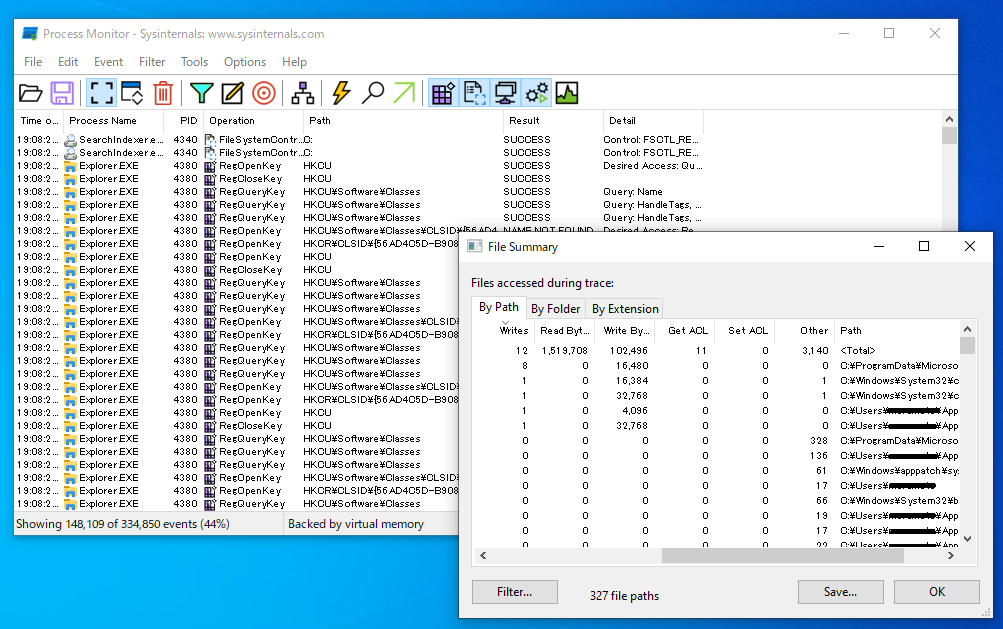Open the Help menu
This screenshot has width=1003, height=629.
294,62
